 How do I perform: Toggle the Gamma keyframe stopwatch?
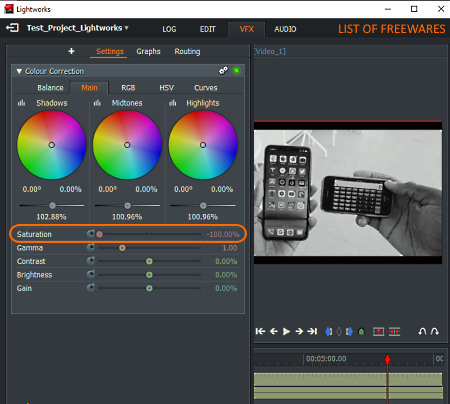coord(90,248)
